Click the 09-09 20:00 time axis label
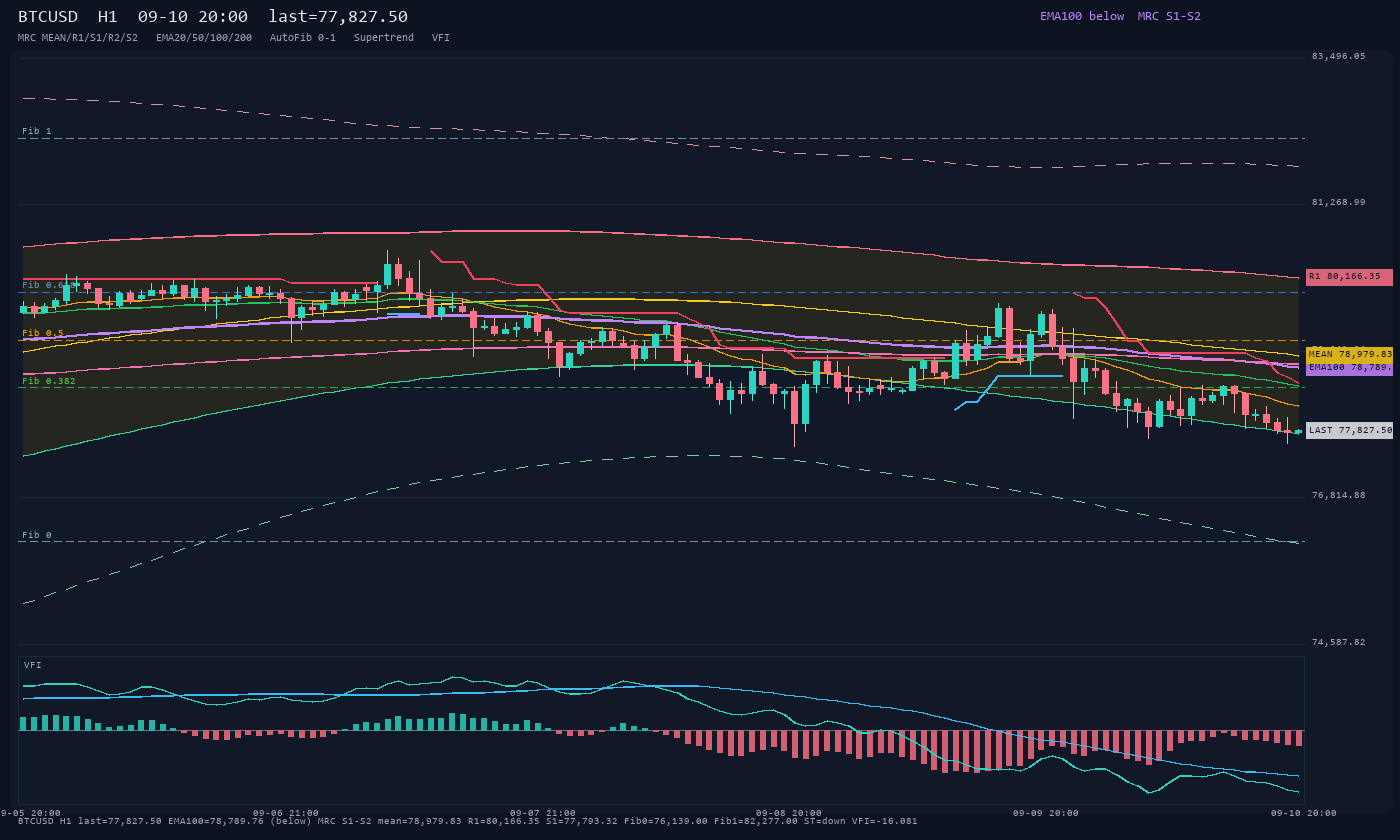 point(1046,813)
